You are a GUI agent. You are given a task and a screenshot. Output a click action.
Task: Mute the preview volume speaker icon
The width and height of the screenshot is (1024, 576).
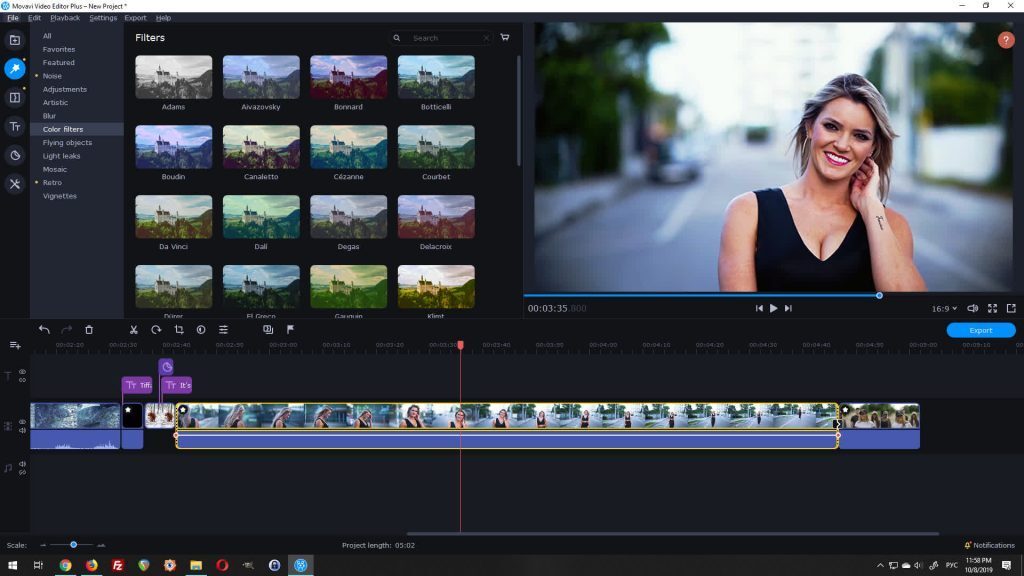point(972,309)
